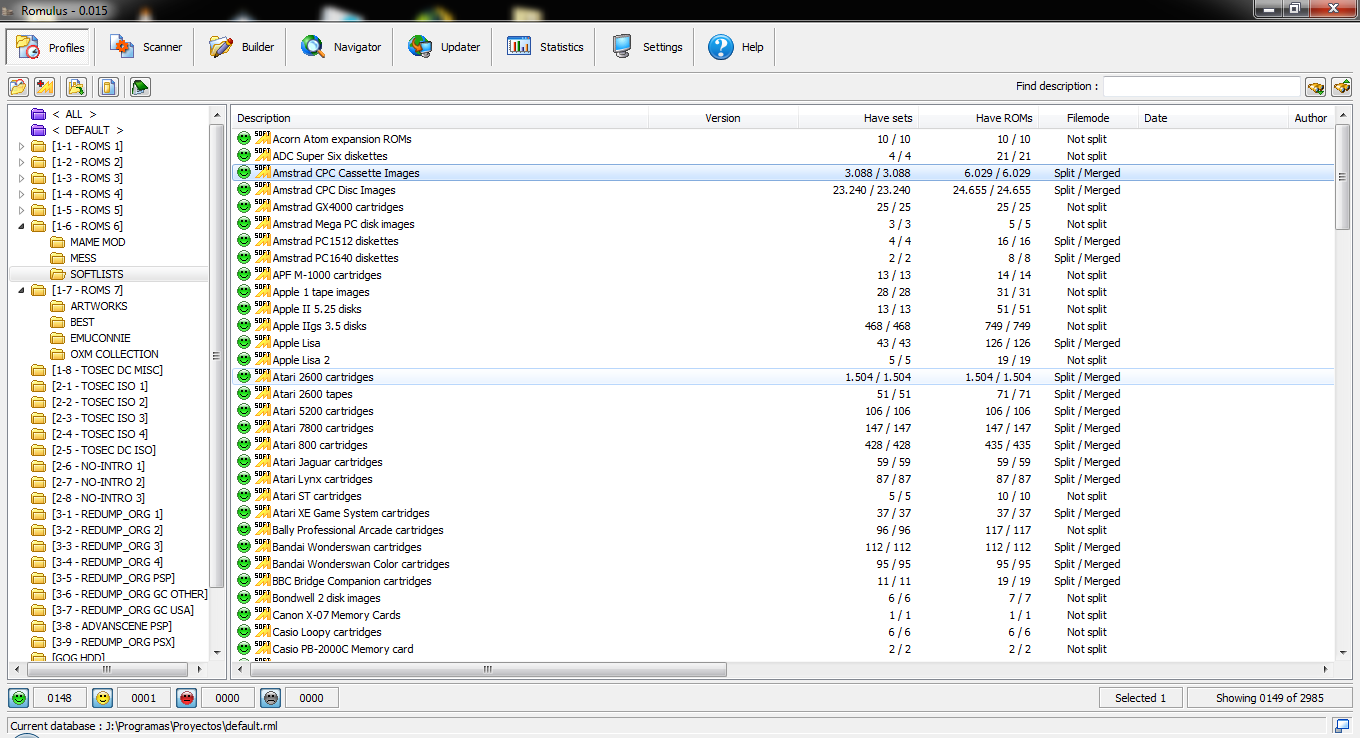Select the Atari Jaguar cartridges row
Viewport: 1360px width, 738px height.
click(x=784, y=462)
